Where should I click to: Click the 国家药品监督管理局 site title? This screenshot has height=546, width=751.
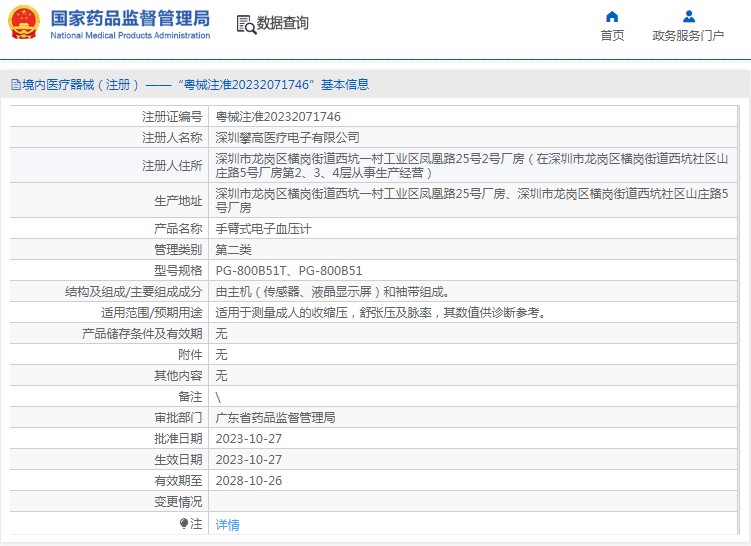(130, 18)
